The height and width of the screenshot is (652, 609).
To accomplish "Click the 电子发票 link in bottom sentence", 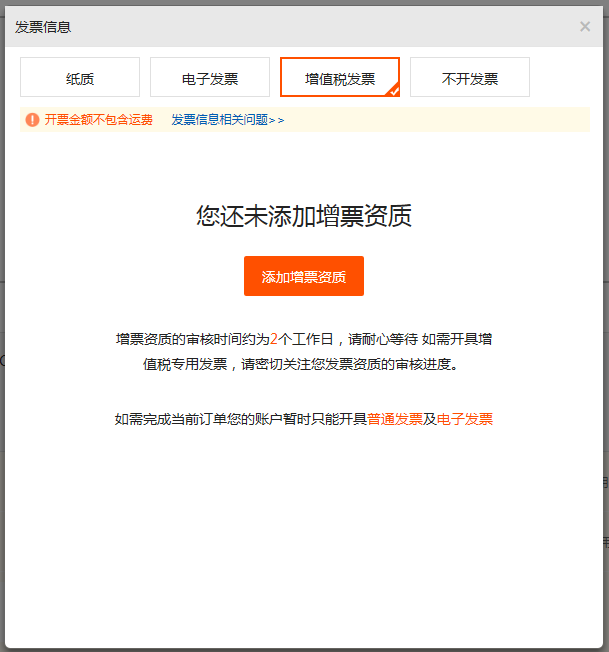I will 465,420.
